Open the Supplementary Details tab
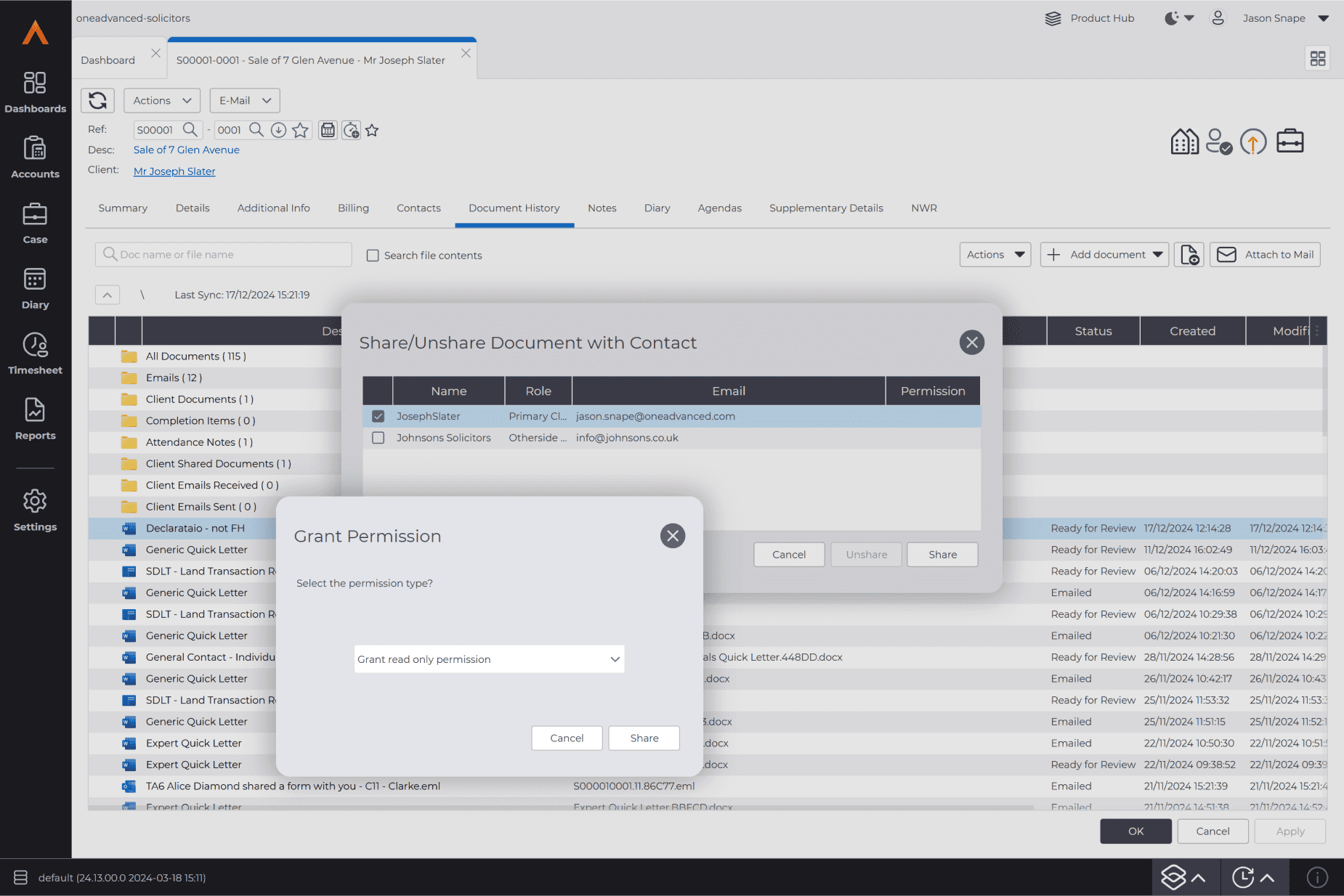Viewport: 1344px width, 896px height. (826, 208)
